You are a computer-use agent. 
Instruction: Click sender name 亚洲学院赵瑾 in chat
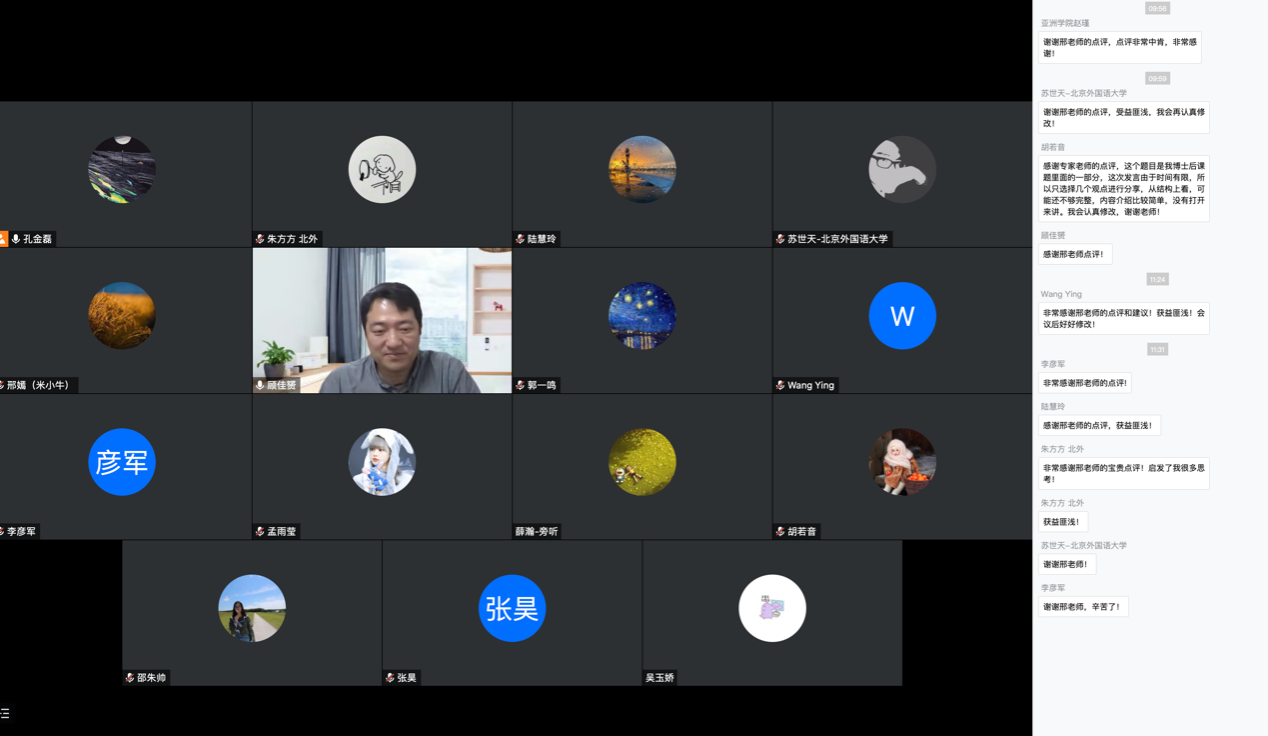click(x=1065, y=23)
